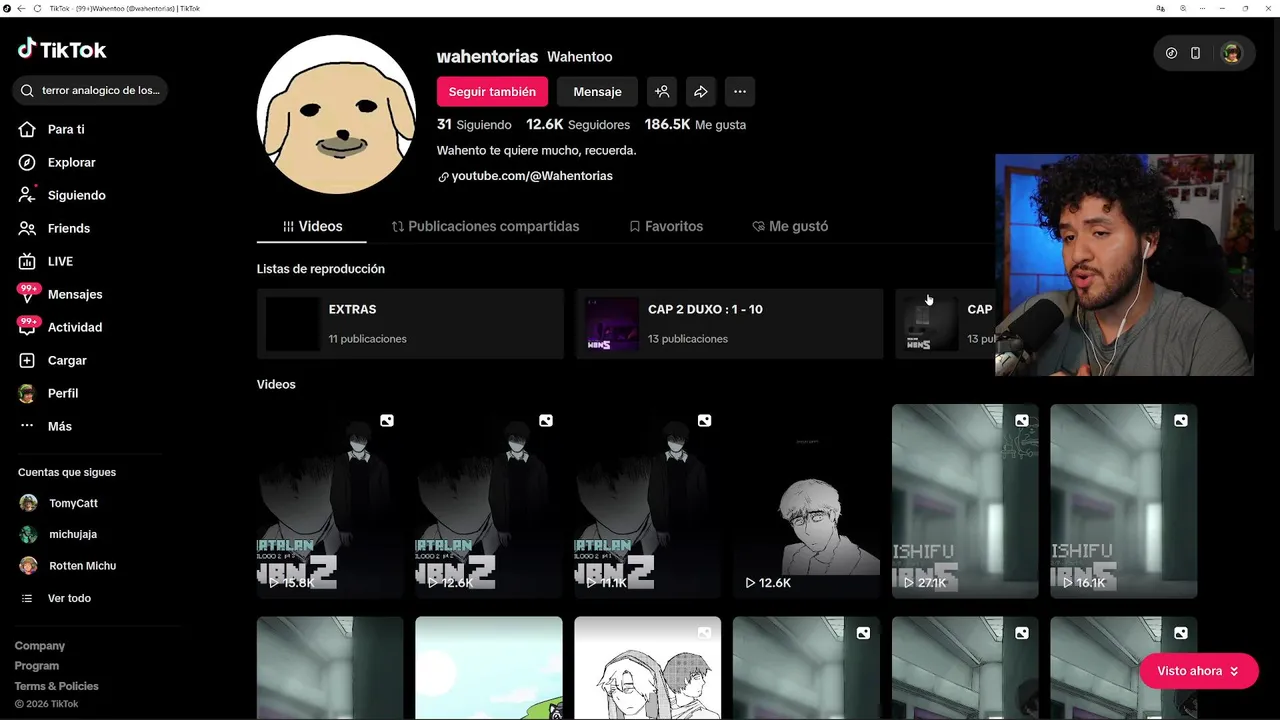Click the add-friend person icon button
This screenshot has width=1280, height=720.
[x=662, y=91]
